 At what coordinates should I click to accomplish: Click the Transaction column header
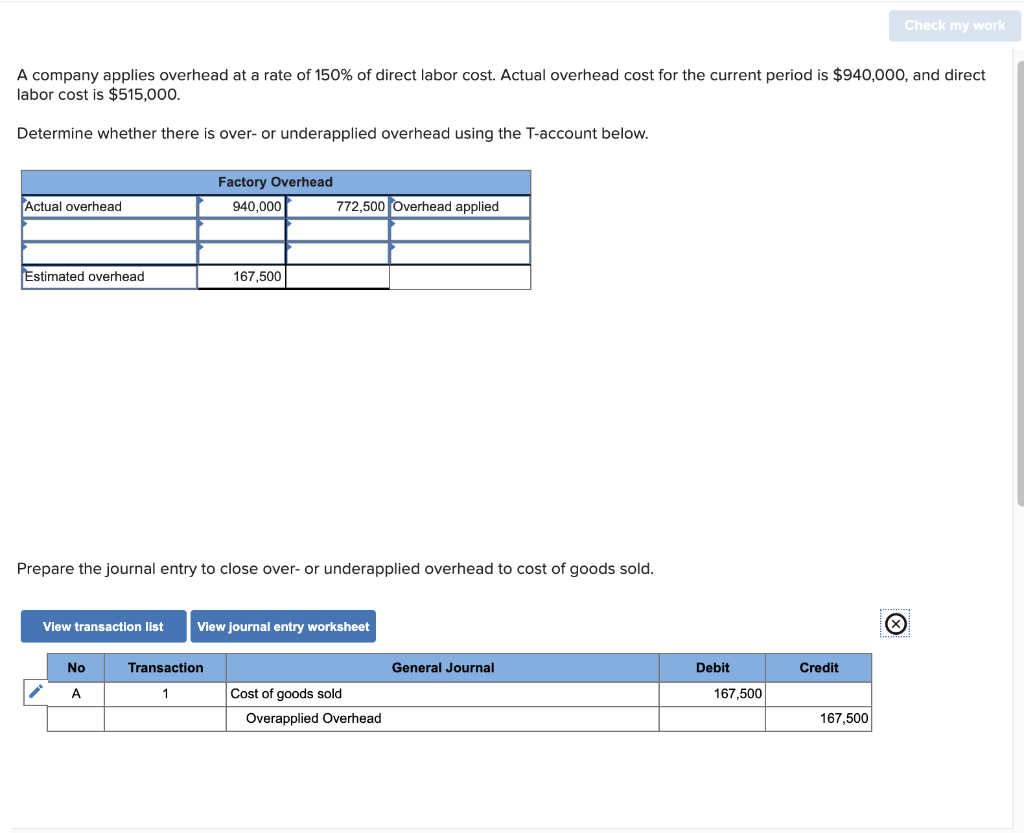(164, 667)
